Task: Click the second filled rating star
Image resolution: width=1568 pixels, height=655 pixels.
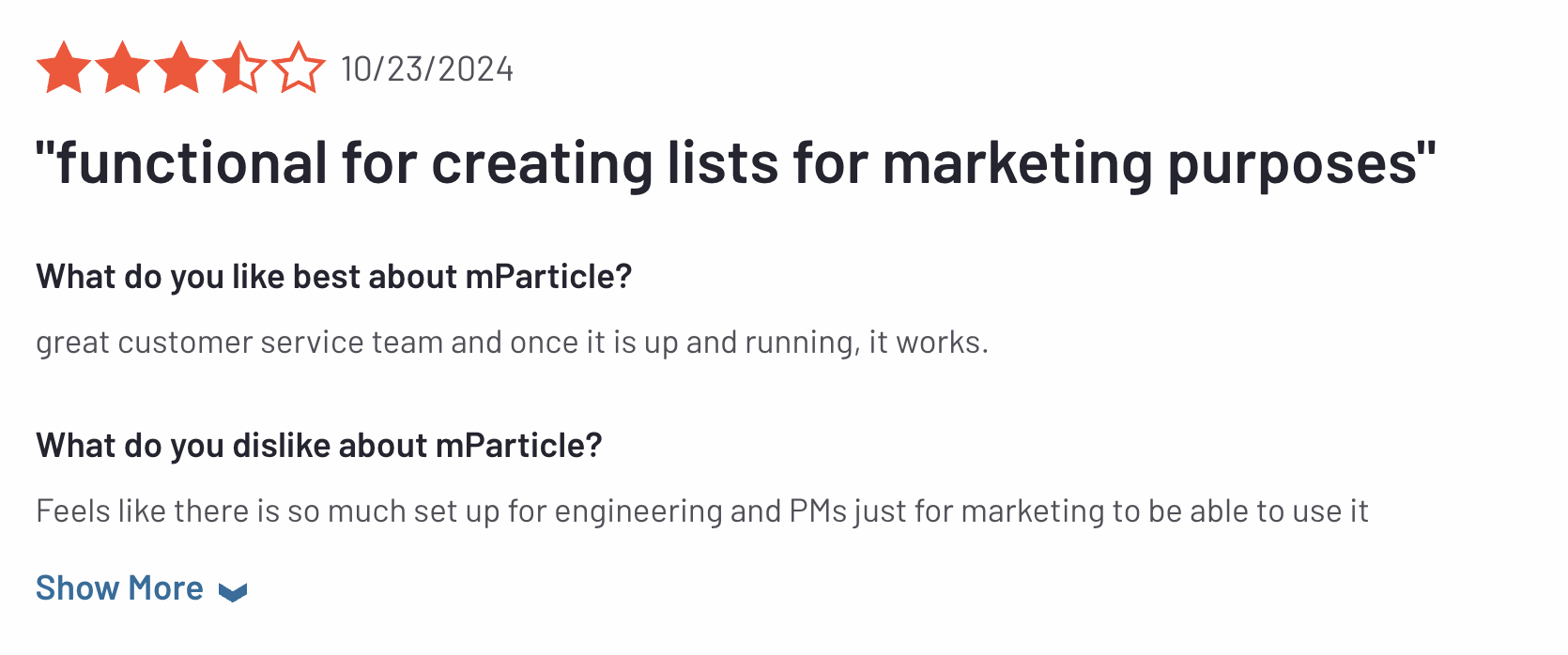Action: pos(122,68)
